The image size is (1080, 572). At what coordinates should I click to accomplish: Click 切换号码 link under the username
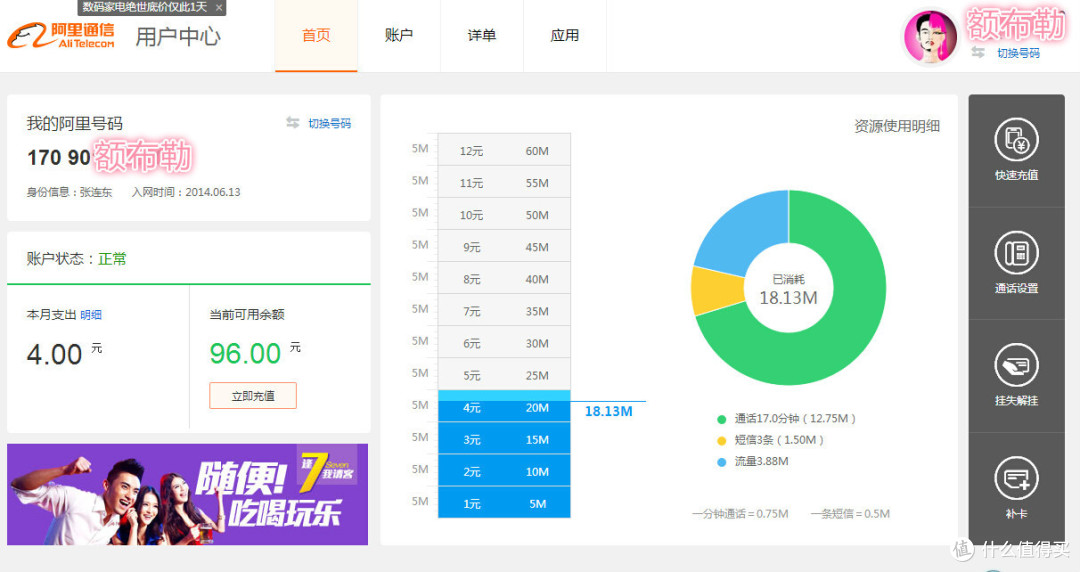(x=1019, y=53)
